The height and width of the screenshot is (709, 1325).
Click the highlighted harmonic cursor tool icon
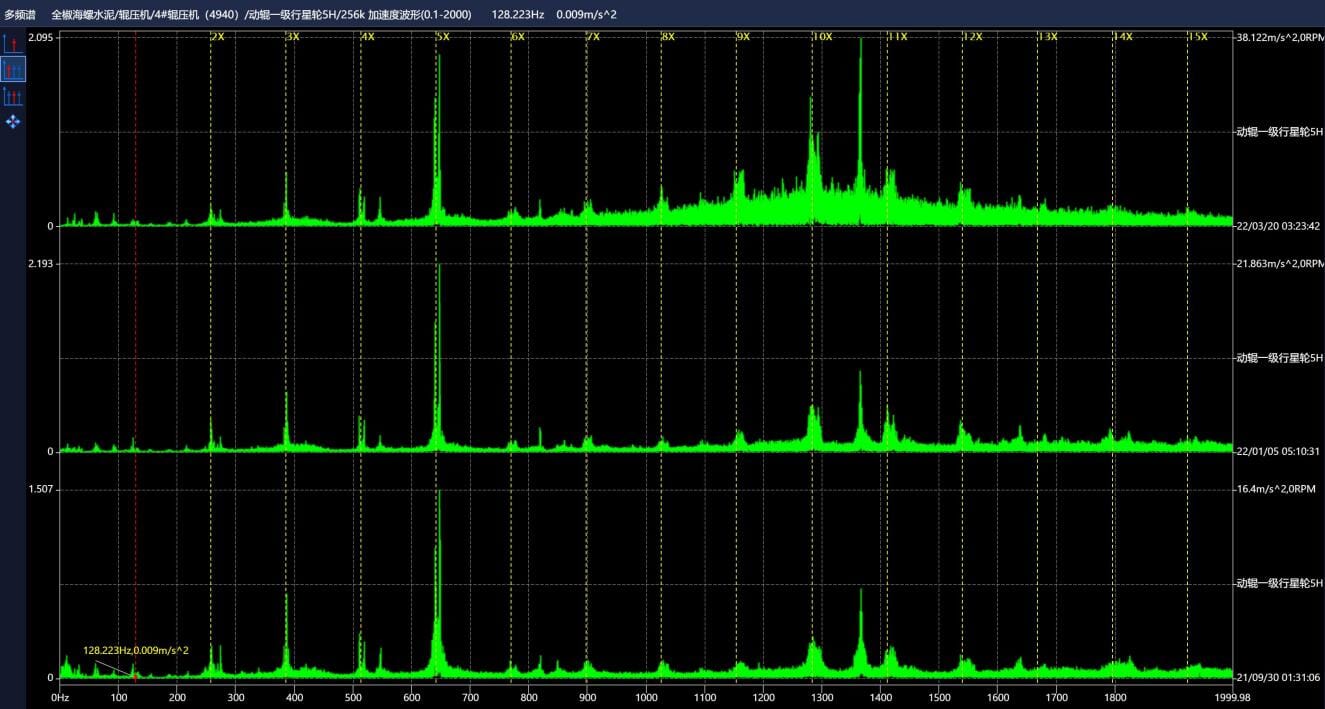pos(13,69)
